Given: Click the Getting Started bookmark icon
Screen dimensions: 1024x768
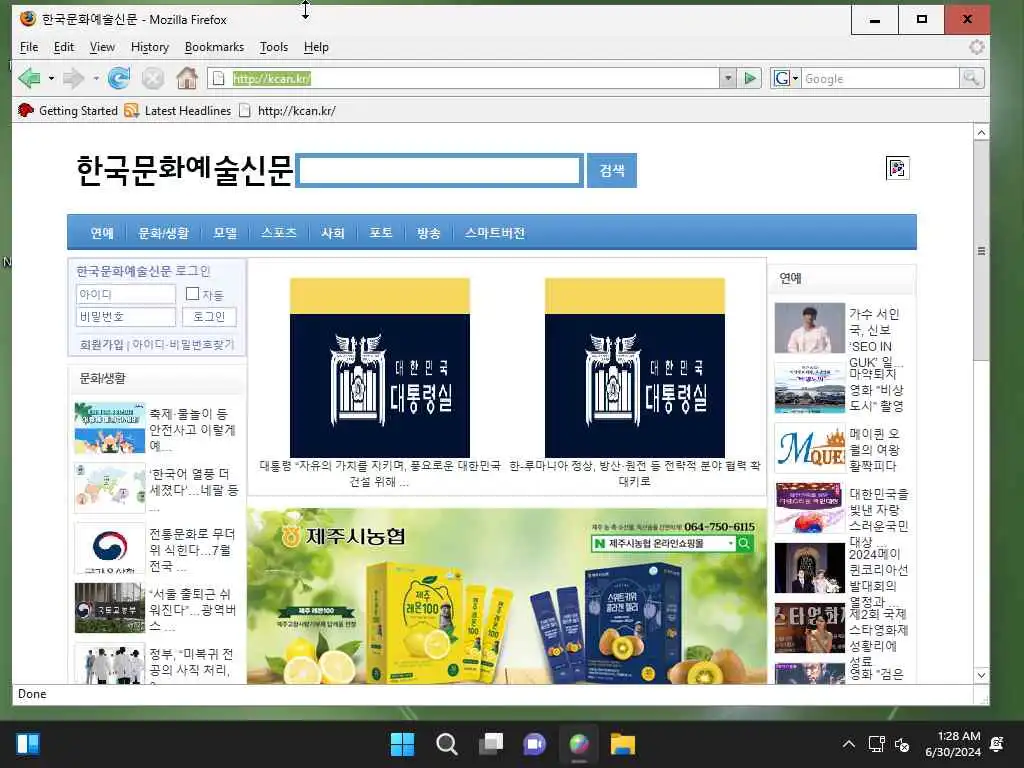Looking at the screenshot, I should (x=25, y=110).
